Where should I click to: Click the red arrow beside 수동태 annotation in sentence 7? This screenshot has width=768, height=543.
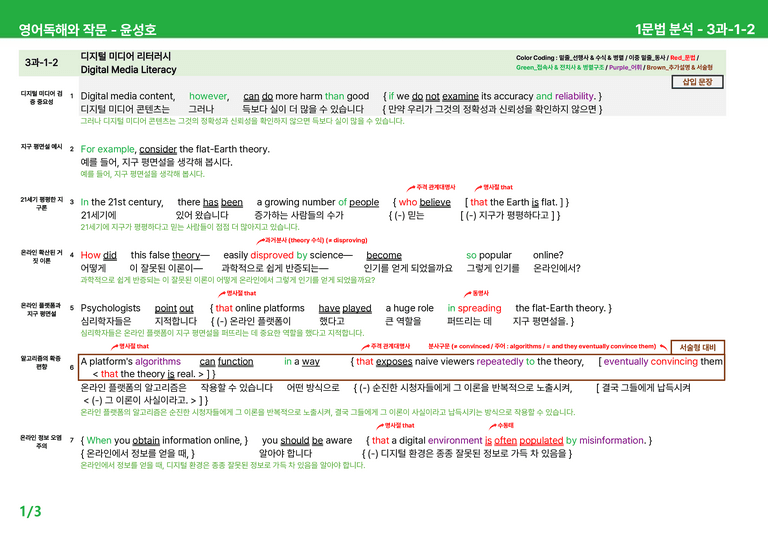(x=492, y=426)
